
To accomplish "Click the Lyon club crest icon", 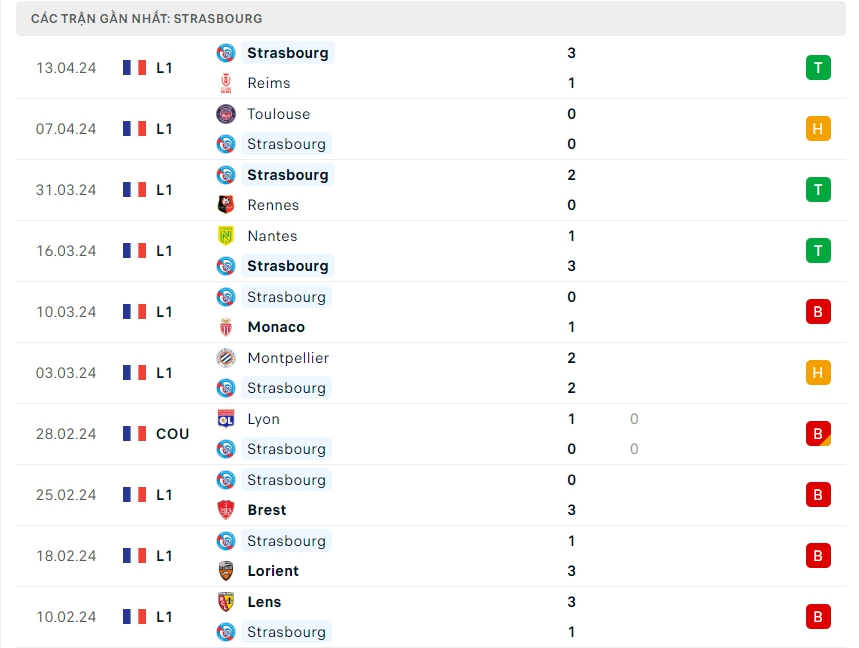I will 226,419.
